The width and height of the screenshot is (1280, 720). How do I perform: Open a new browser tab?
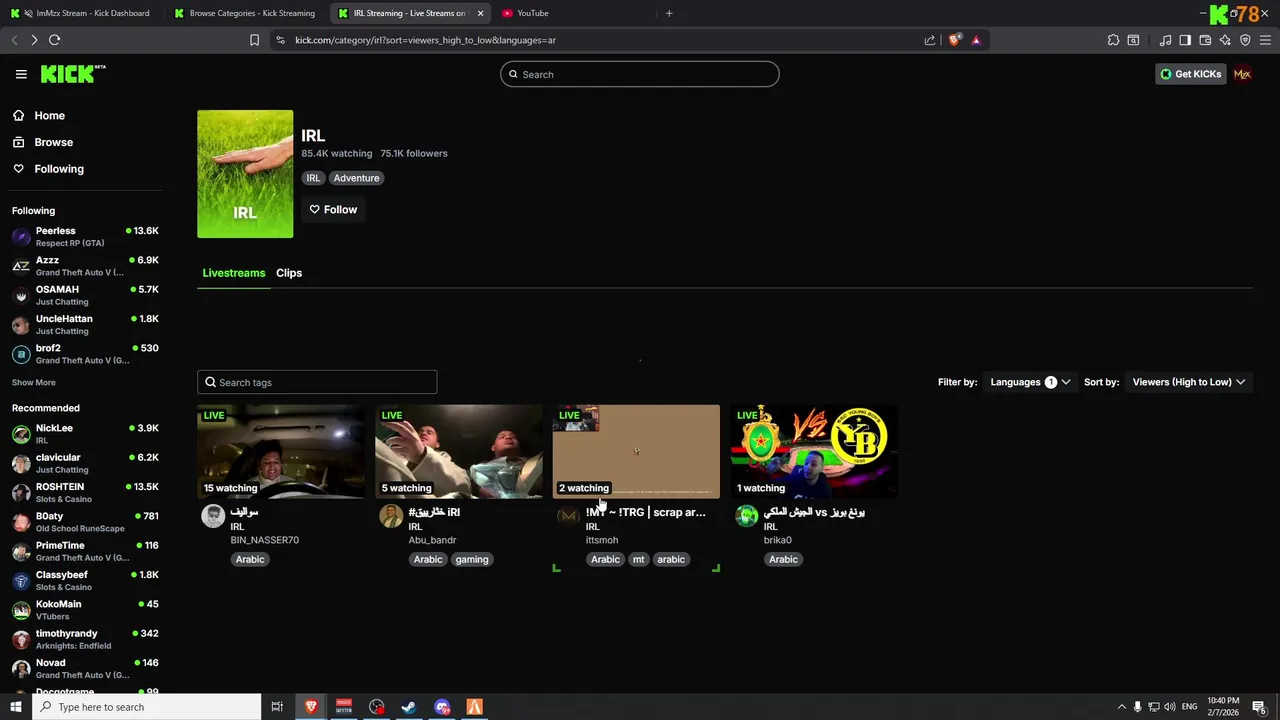pyautogui.click(x=669, y=13)
